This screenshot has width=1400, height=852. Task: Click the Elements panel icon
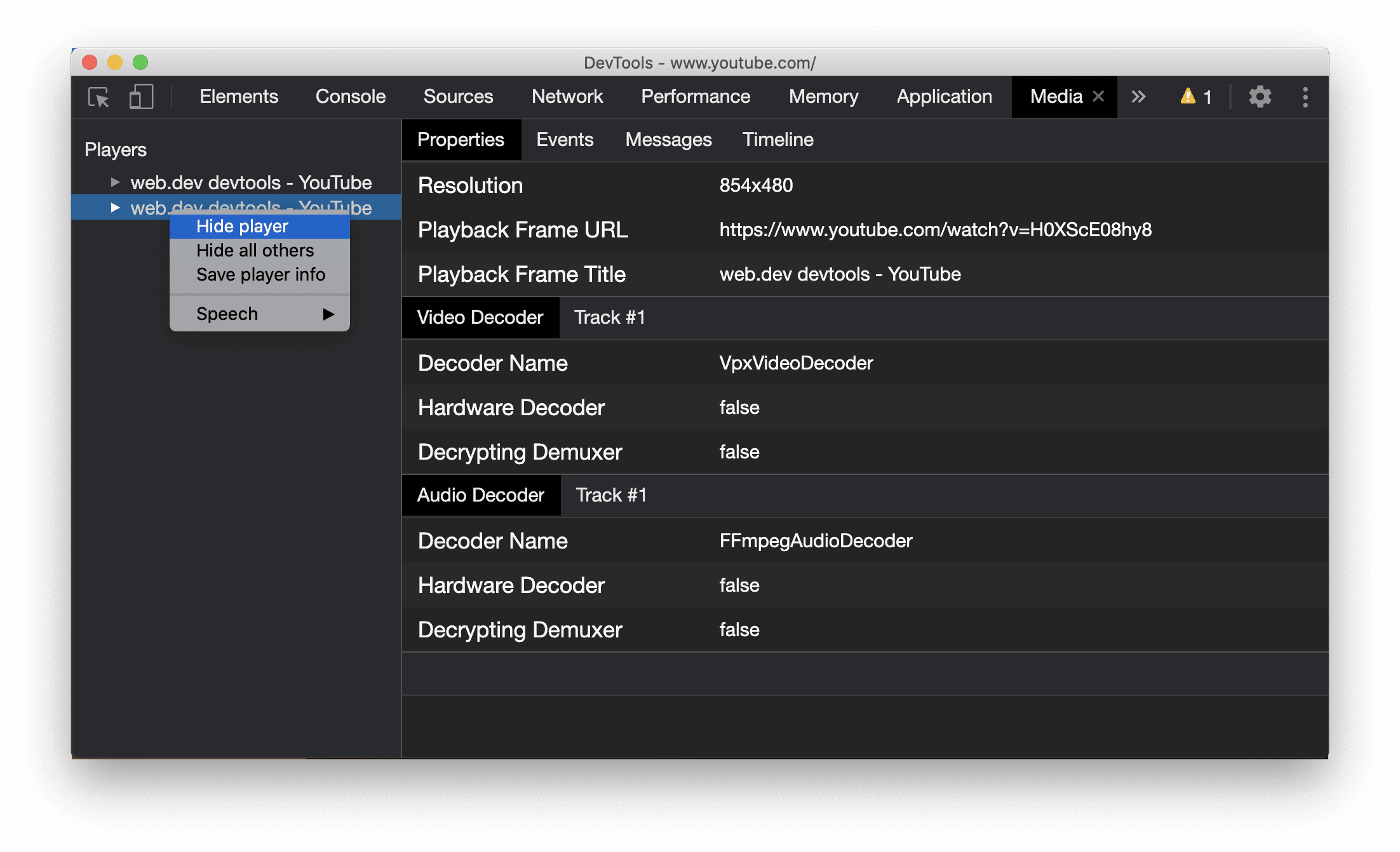237,97
